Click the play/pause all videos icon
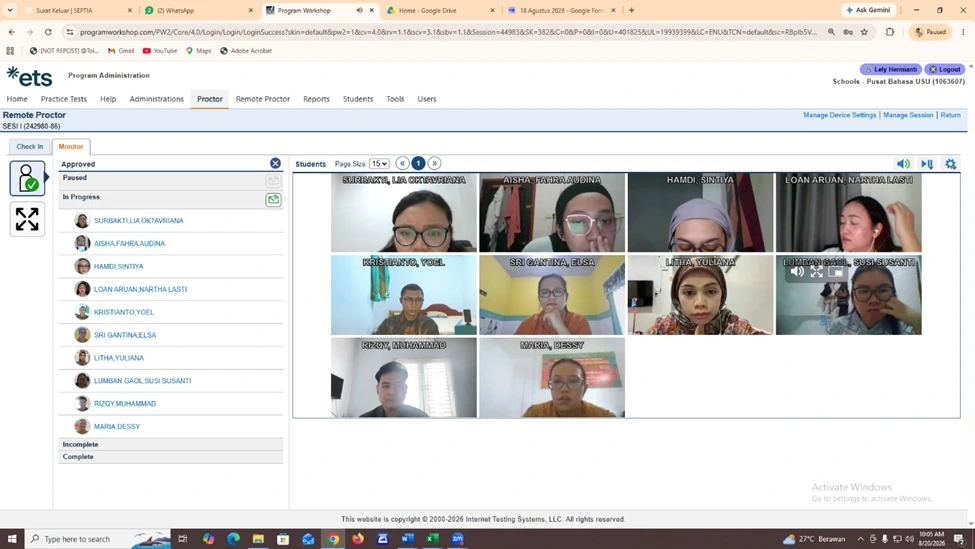Image resolution: width=975 pixels, height=549 pixels. 926,164
